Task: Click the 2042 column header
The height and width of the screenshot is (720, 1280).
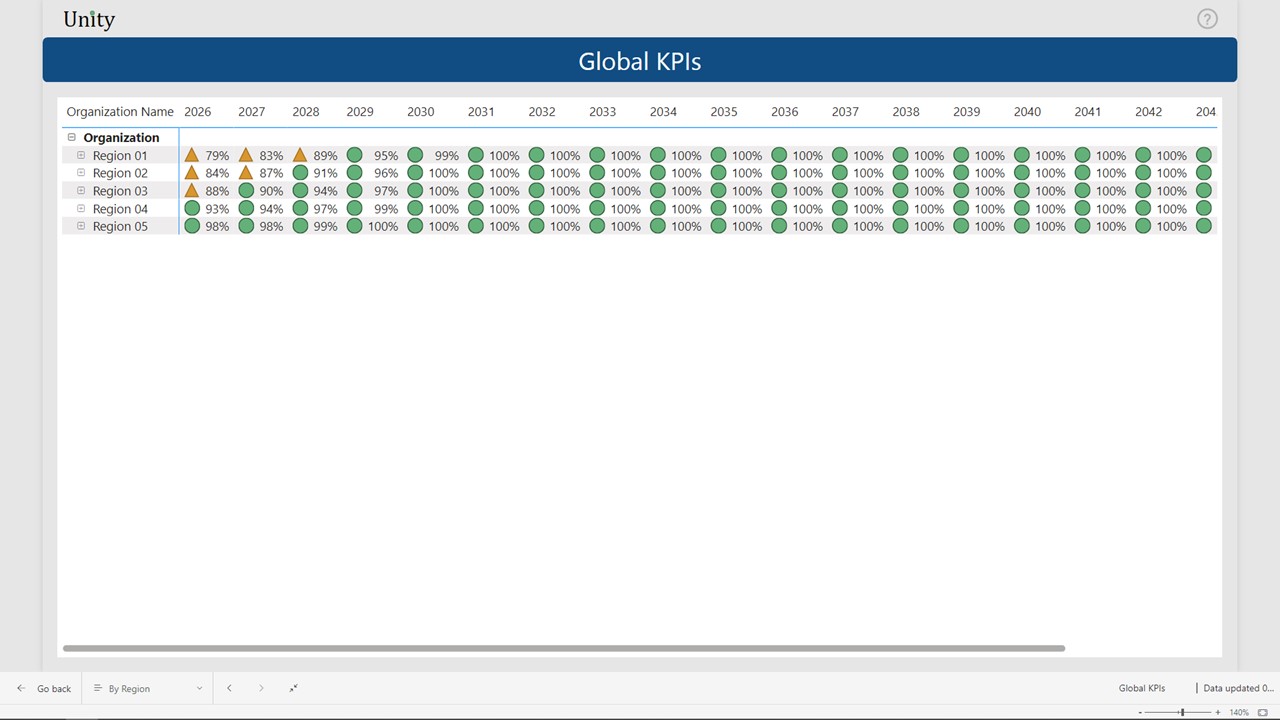Action: click(x=1149, y=112)
